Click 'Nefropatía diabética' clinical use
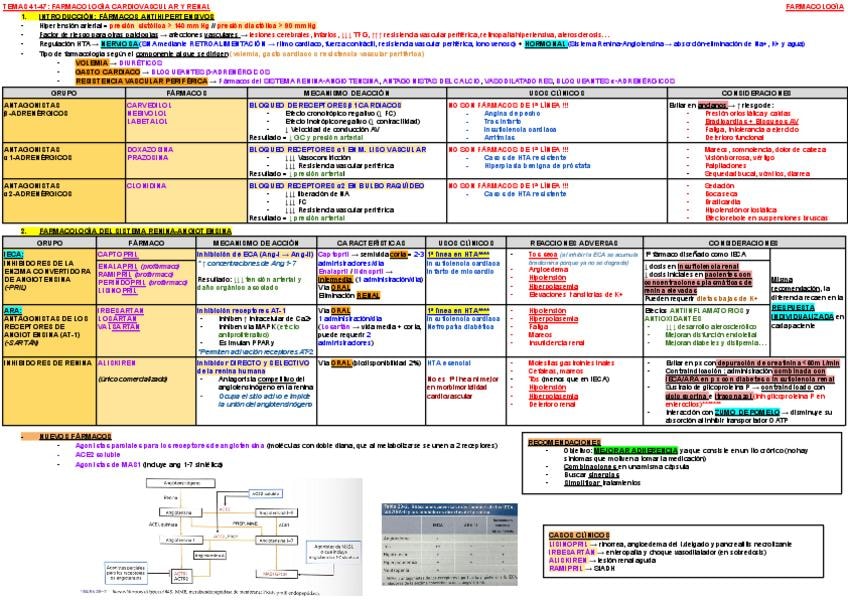Image resolution: width=848 pixels, height=600 pixels. [460, 327]
